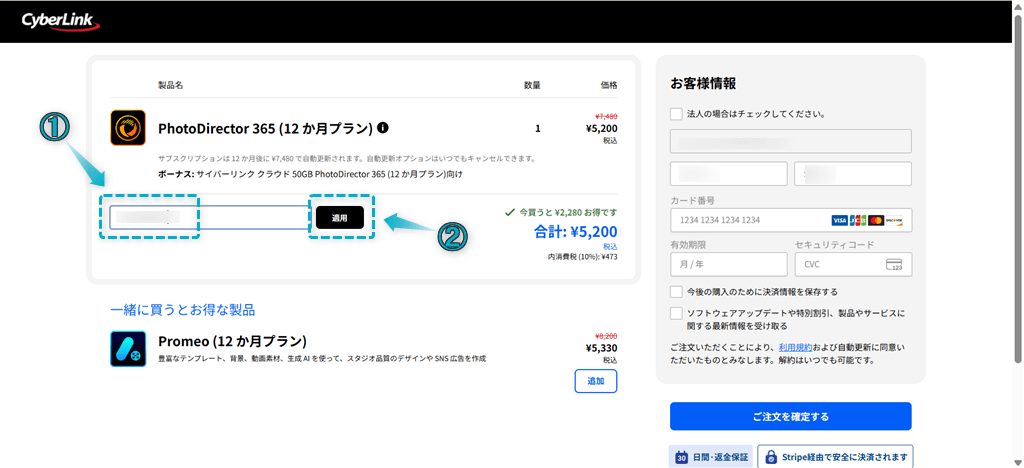Check the 法人の場合はチェックしてください box

click(x=677, y=114)
